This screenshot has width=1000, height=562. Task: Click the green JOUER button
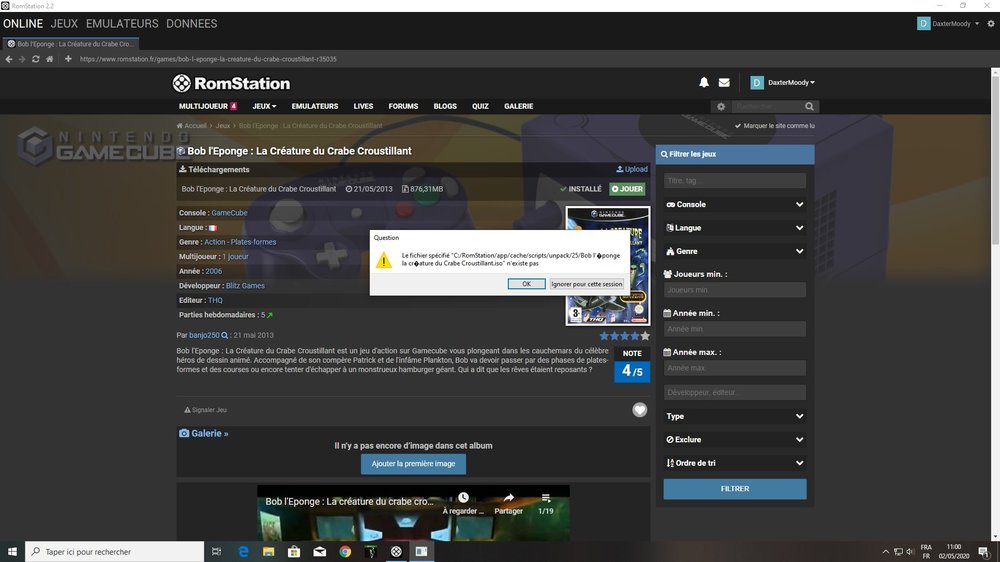click(627, 189)
